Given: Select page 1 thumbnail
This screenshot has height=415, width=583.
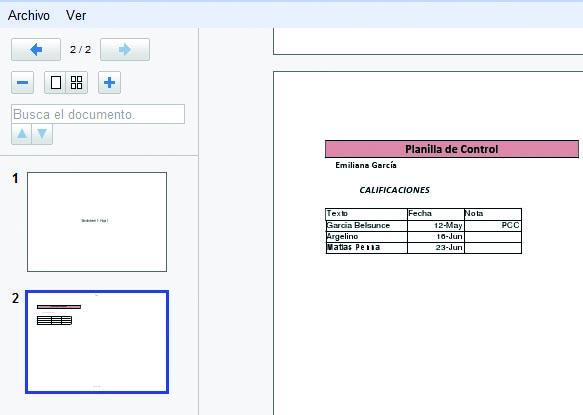Looking at the screenshot, I should click(x=97, y=222).
